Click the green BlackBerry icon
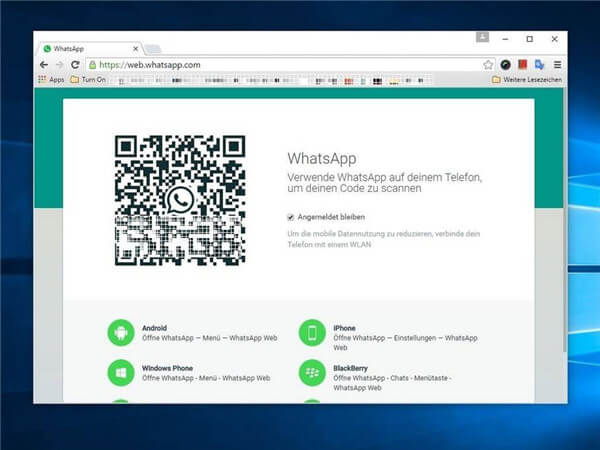The height and width of the screenshot is (450, 600). pos(312,373)
